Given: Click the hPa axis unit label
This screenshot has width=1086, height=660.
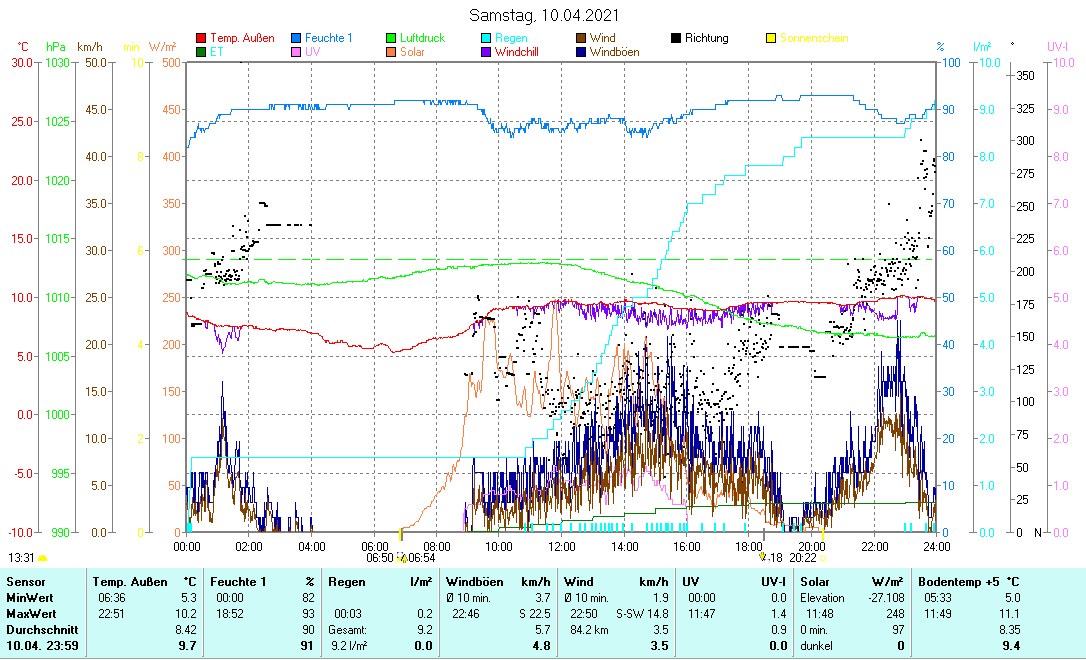Looking at the screenshot, I should point(56,47).
